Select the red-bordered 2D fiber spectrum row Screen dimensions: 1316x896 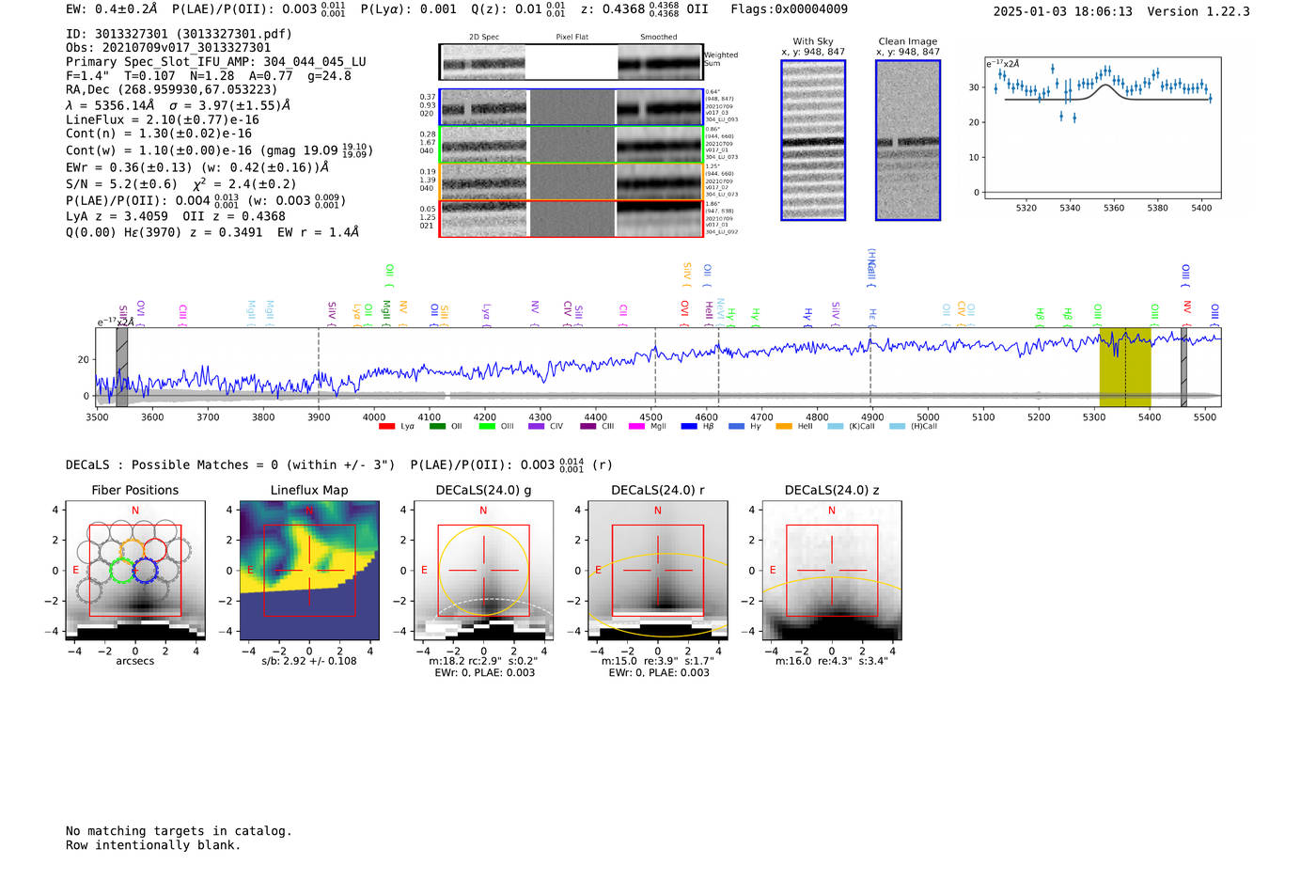coord(571,218)
